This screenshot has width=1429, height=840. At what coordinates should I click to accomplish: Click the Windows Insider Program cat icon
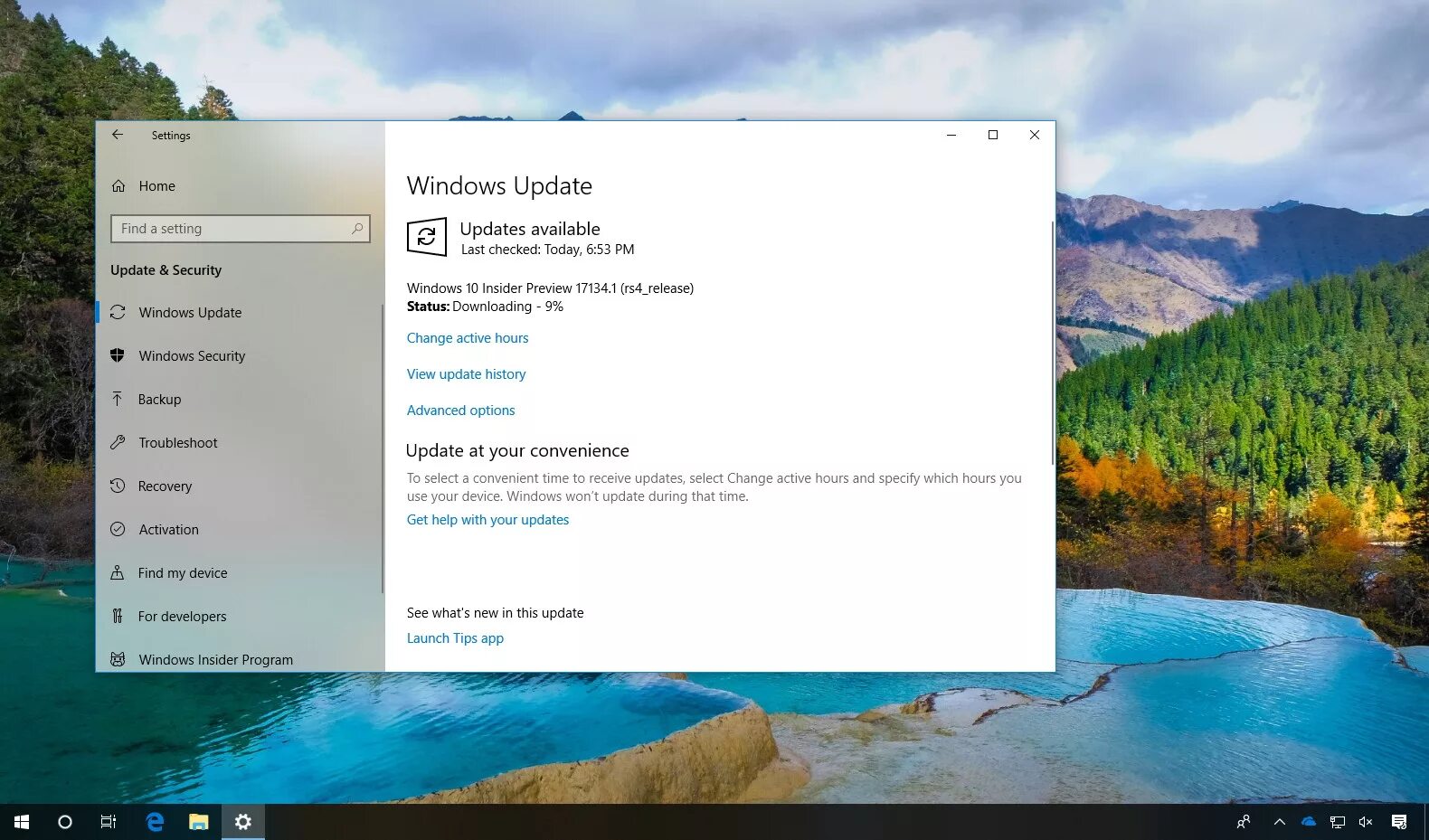coord(118,659)
